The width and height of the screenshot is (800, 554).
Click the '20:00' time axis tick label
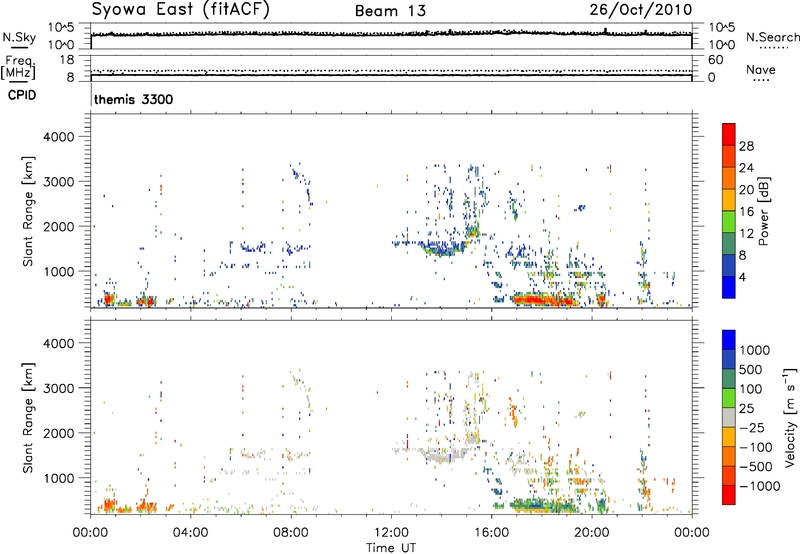coord(592,533)
